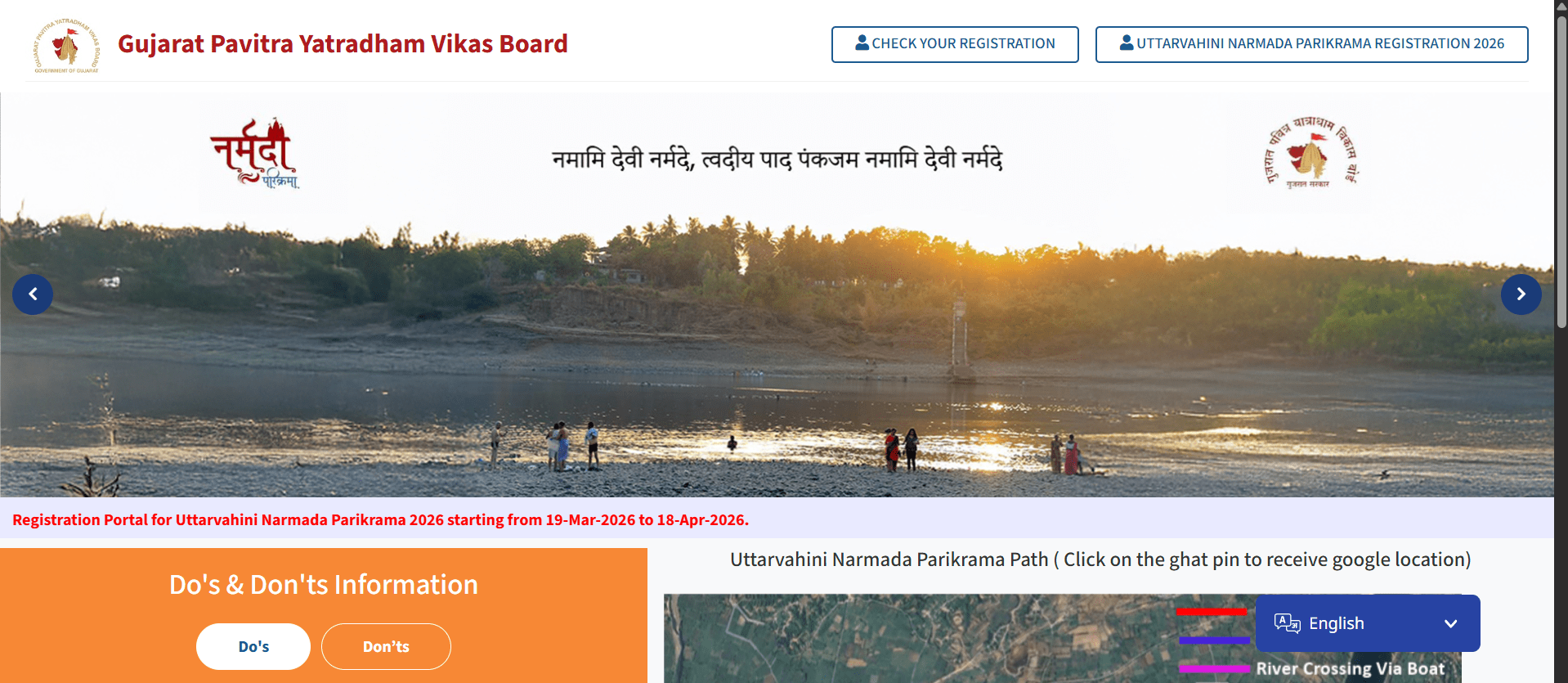The height and width of the screenshot is (683, 1568).
Task: Advance carousel with right arrow button
Action: [x=1521, y=294]
